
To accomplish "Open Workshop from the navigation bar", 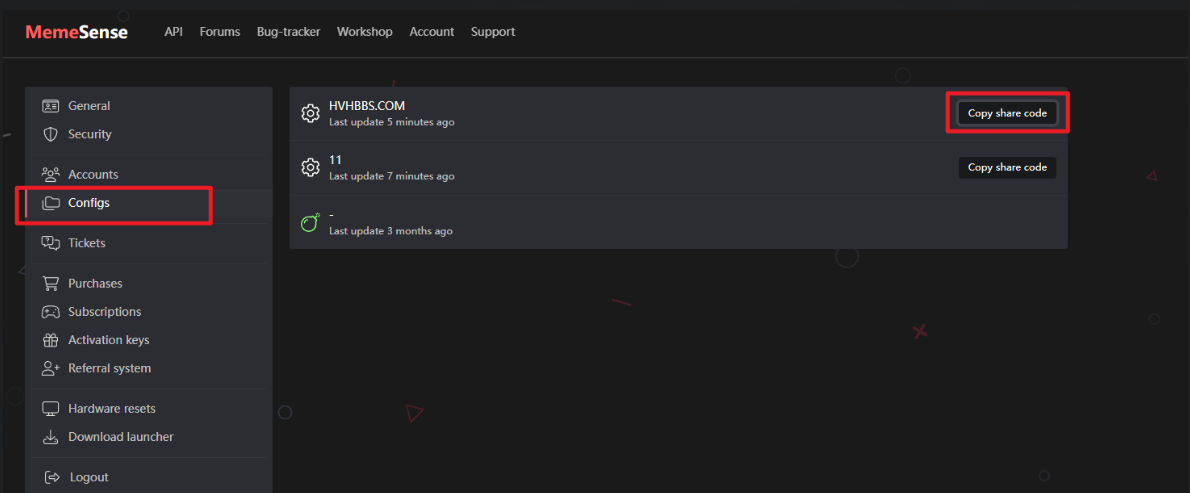I will (364, 32).
